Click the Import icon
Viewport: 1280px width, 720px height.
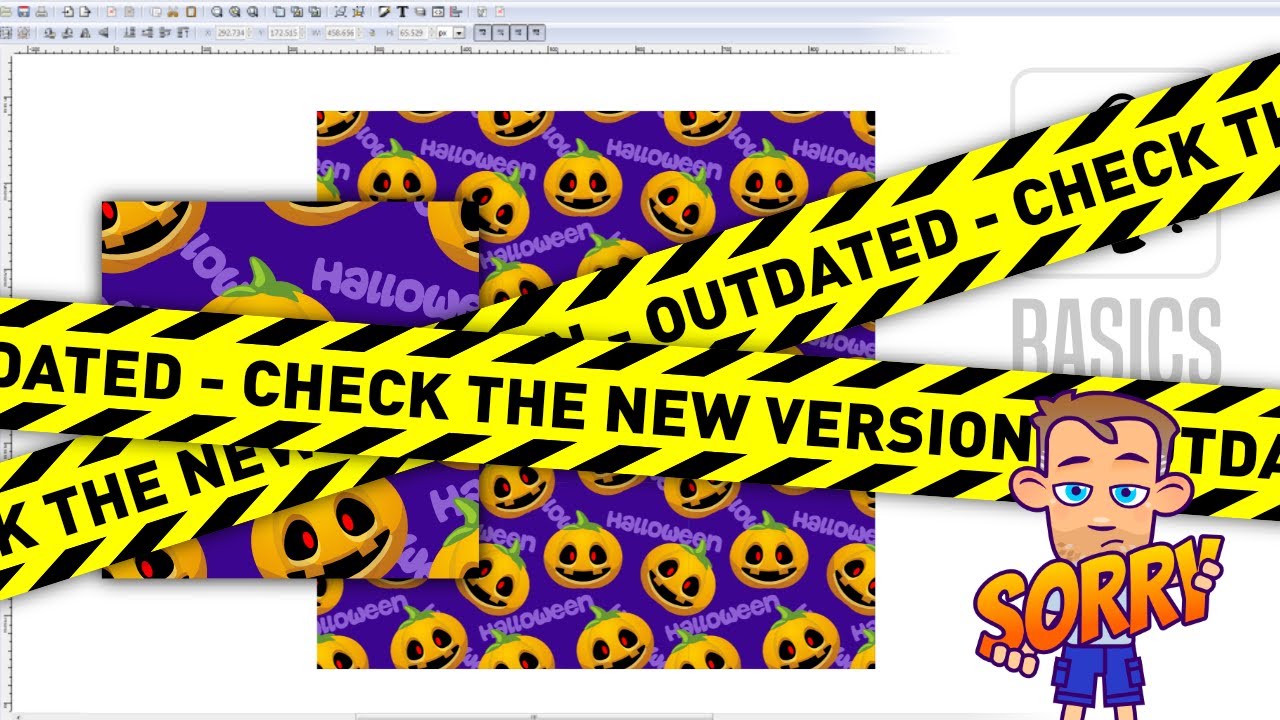[67, 12]
